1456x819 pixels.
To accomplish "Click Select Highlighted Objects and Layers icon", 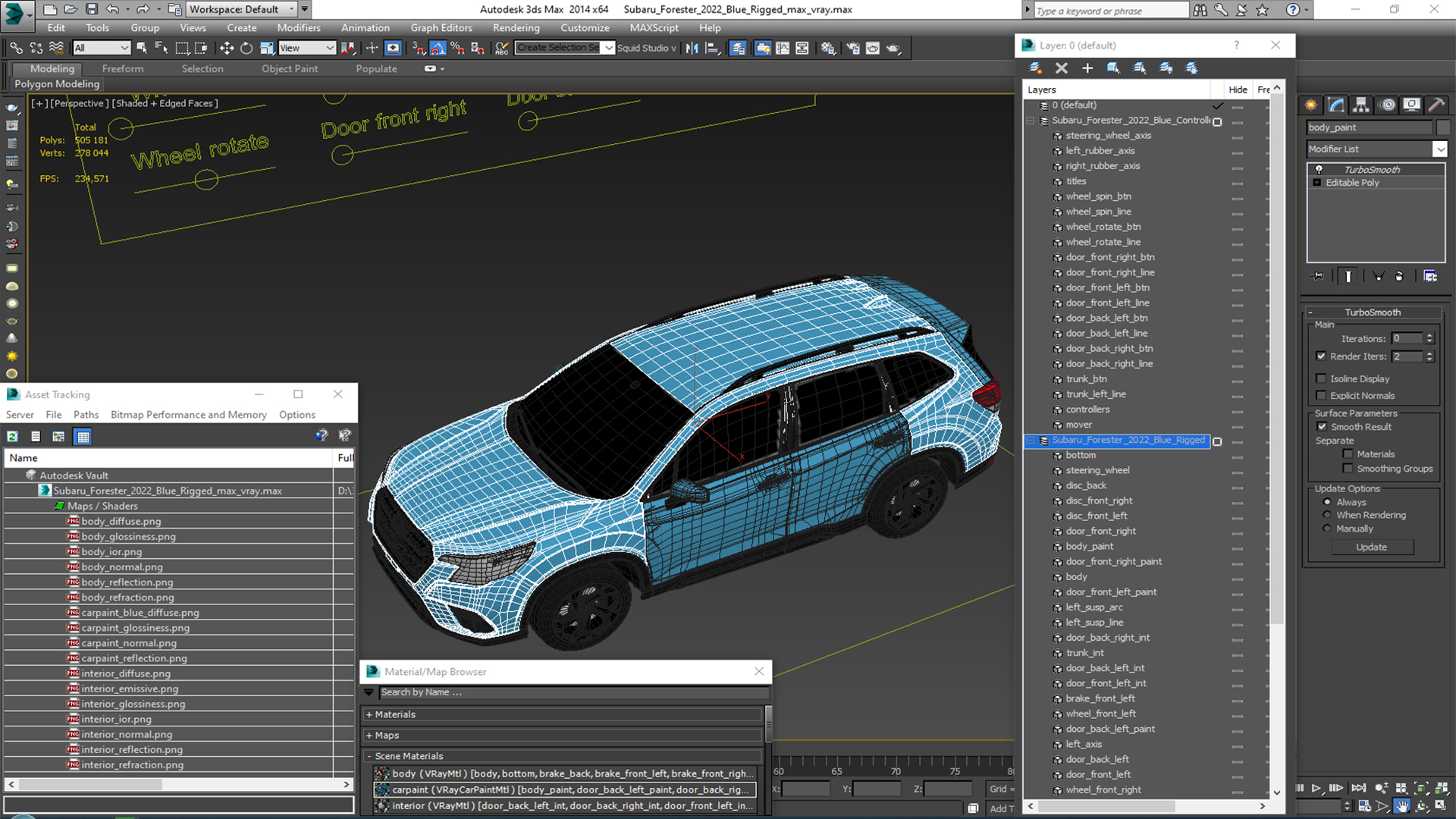I will click(1113, 68).
